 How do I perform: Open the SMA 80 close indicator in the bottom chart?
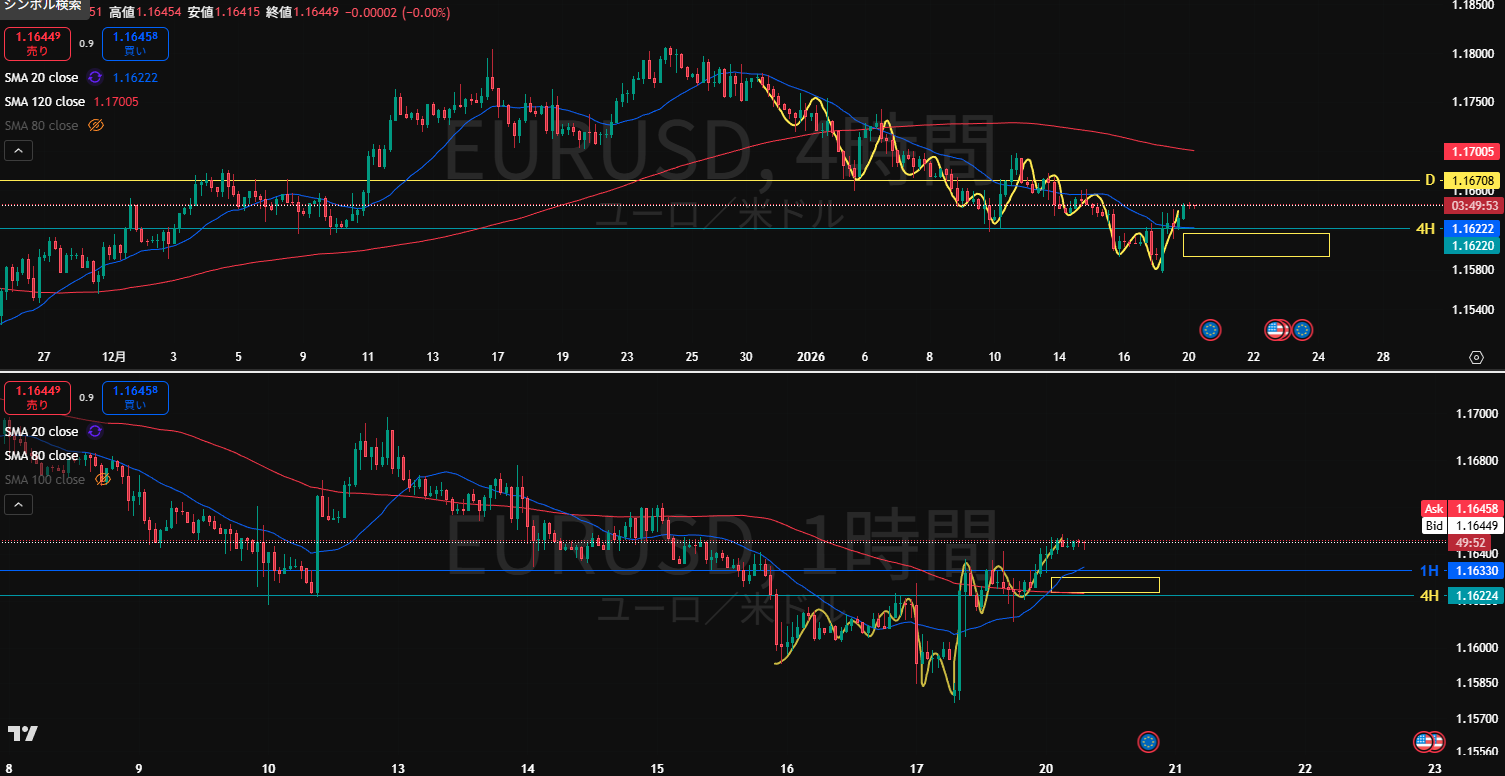[41, 455]
